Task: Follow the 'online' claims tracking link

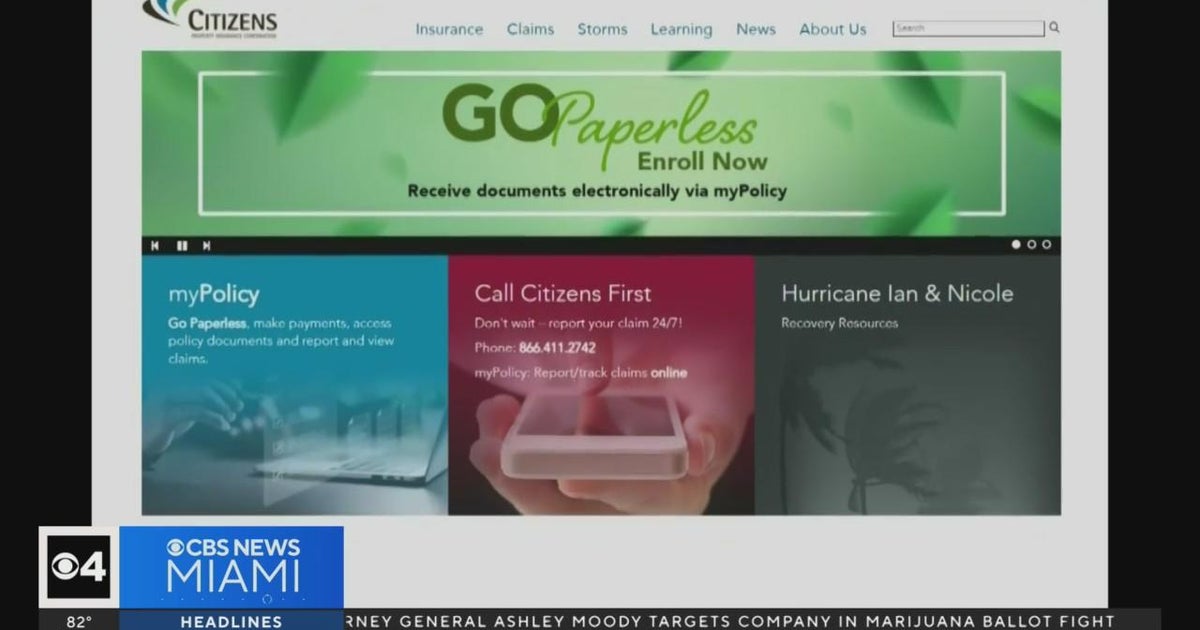Action: click(x=669, y=373)
